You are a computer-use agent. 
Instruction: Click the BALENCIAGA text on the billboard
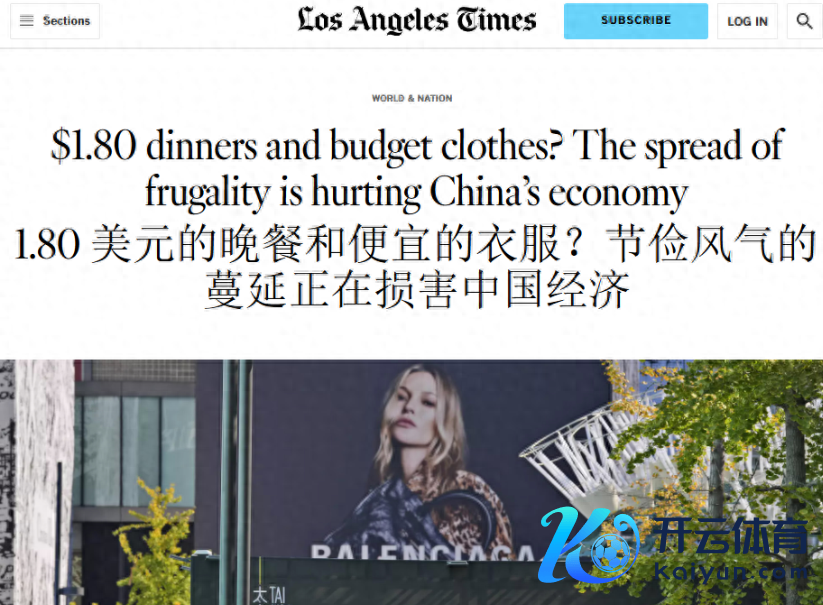423,552
